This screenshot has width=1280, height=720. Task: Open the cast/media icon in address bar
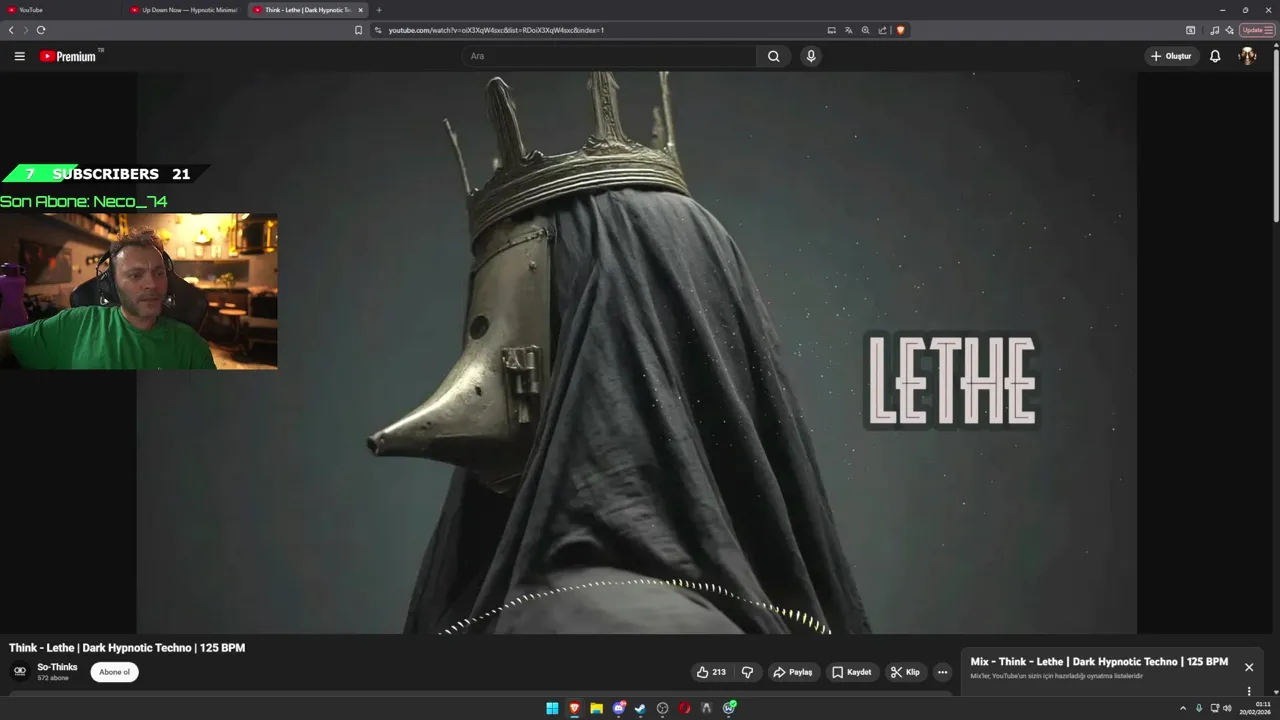[831, 30]
